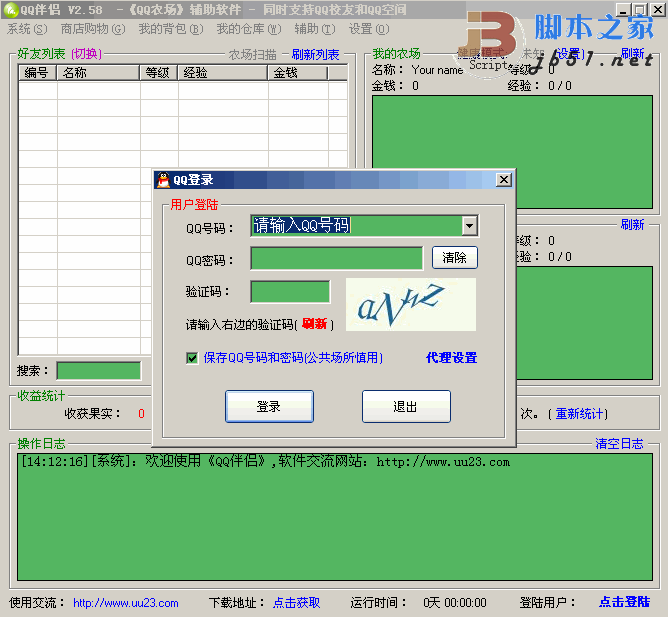Click 农场扫描 in friend list header

tap(253, 55)
